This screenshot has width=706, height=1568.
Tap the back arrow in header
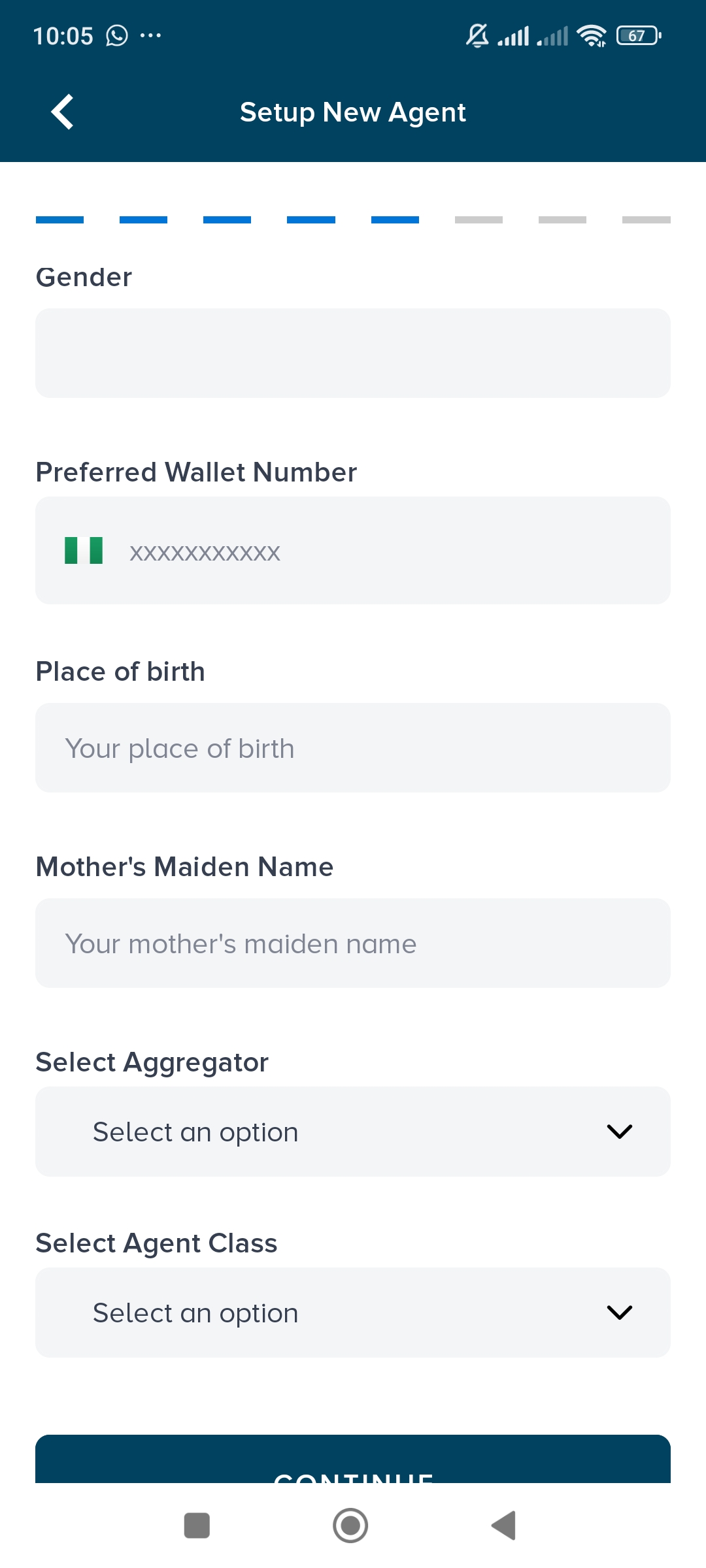[x=63, y=112]
